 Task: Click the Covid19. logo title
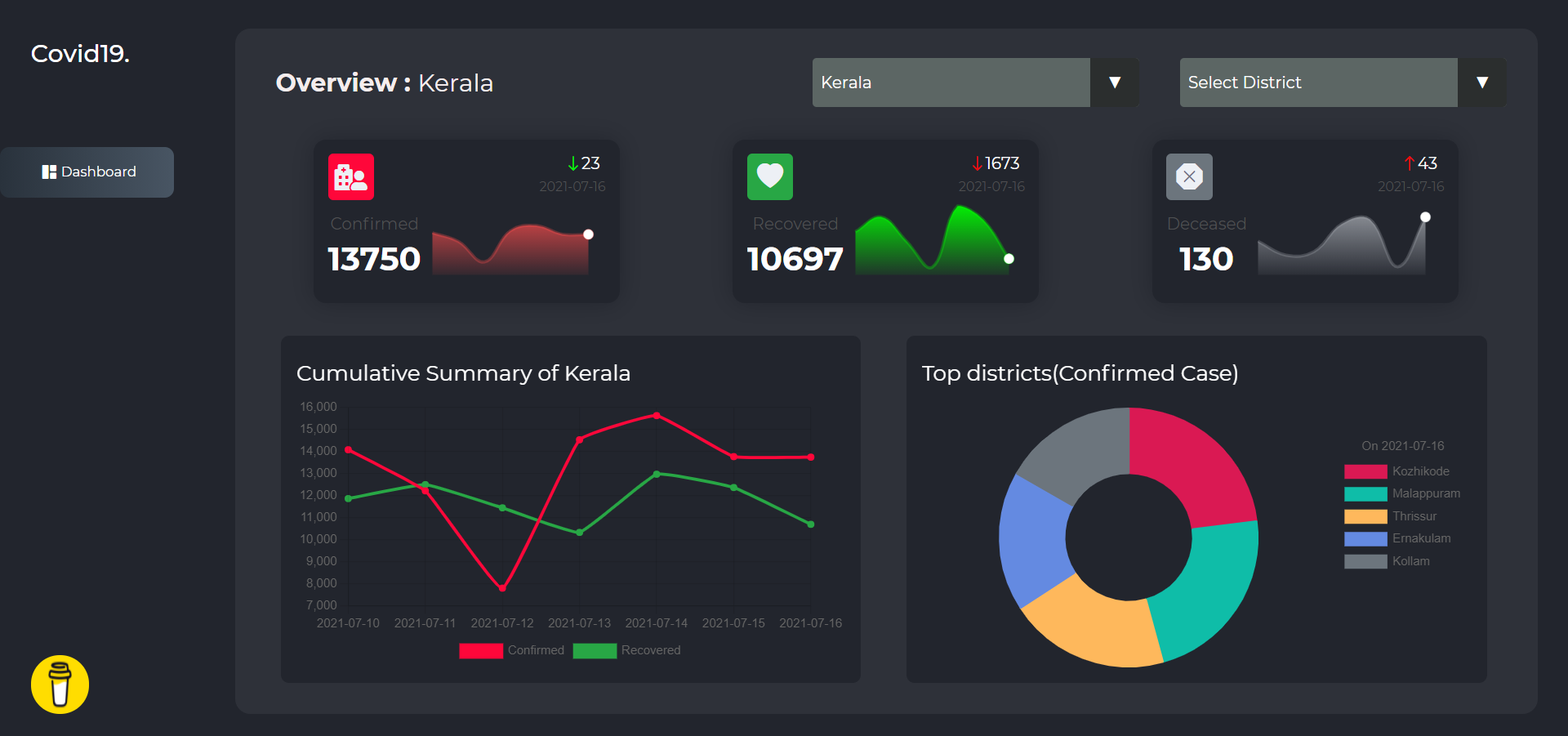click(x=80, y=54)
